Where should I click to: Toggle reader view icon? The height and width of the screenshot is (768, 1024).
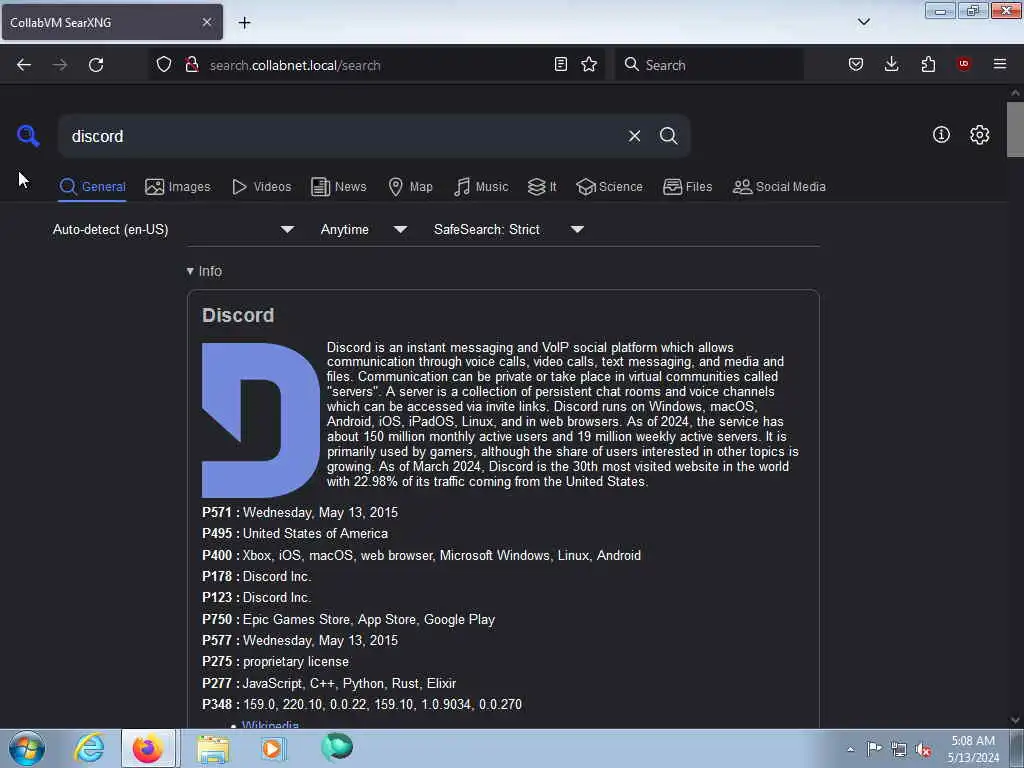(x=560, y=65)
